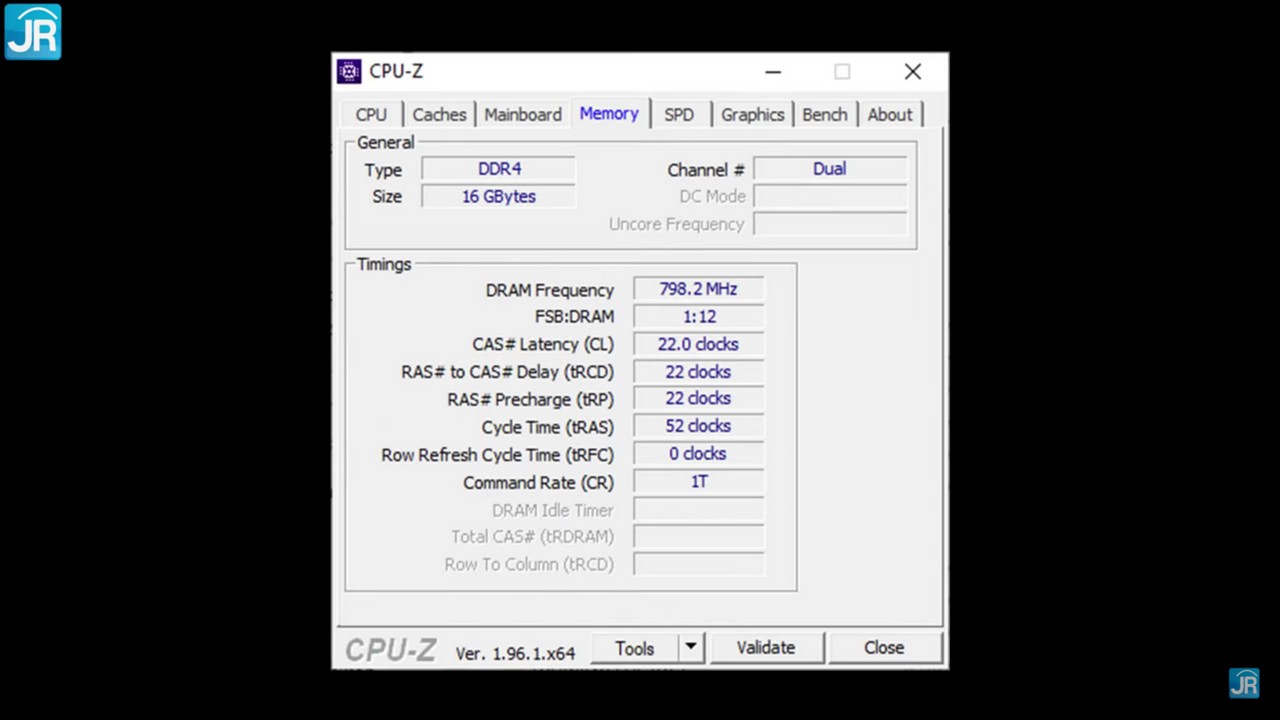The width and height of the screenshot is (1280, 720).
Task: Open the Caches tab
Action: click(439, 115)
